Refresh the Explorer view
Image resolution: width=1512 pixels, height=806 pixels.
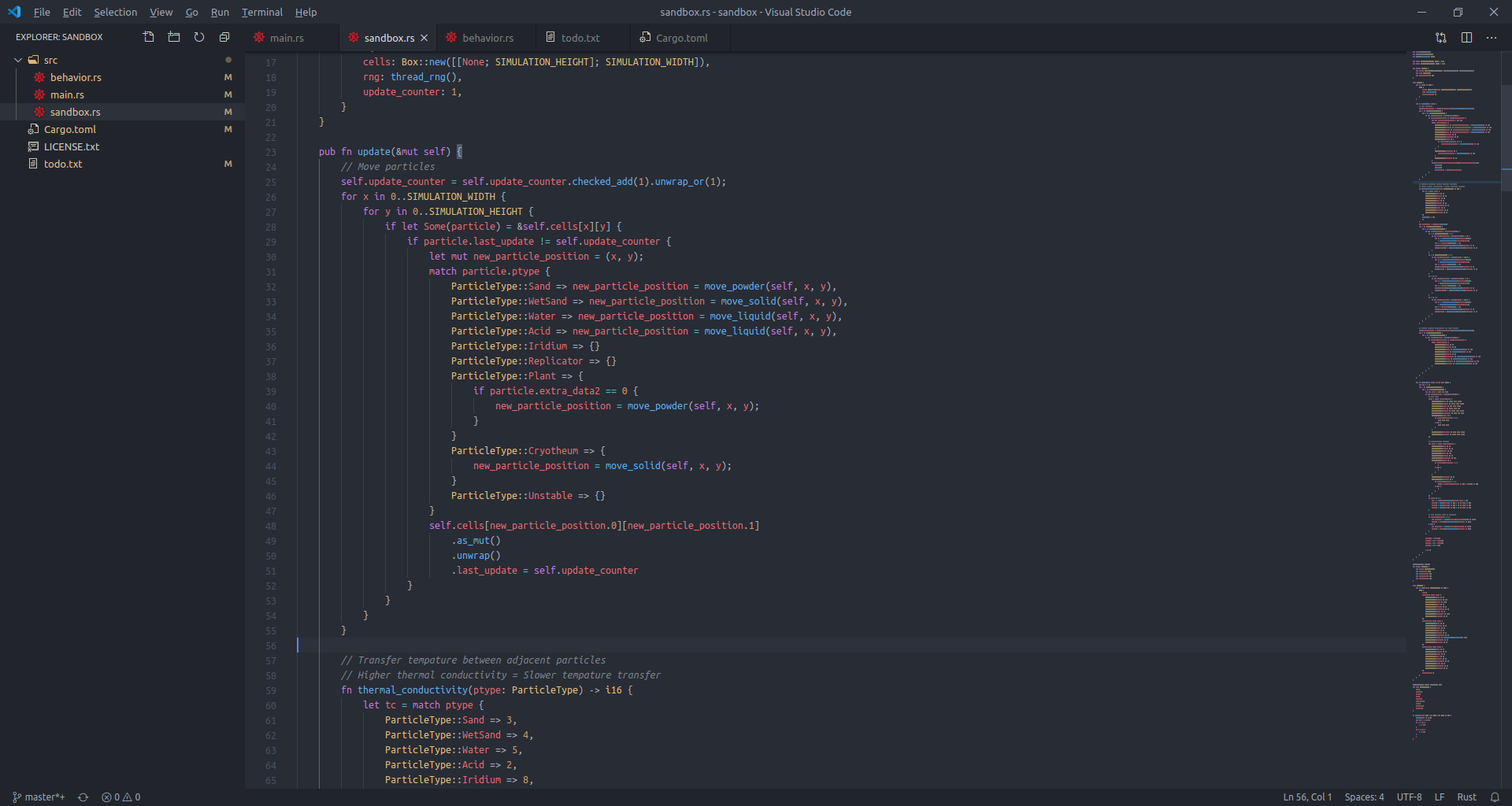(x=198, y=37)
